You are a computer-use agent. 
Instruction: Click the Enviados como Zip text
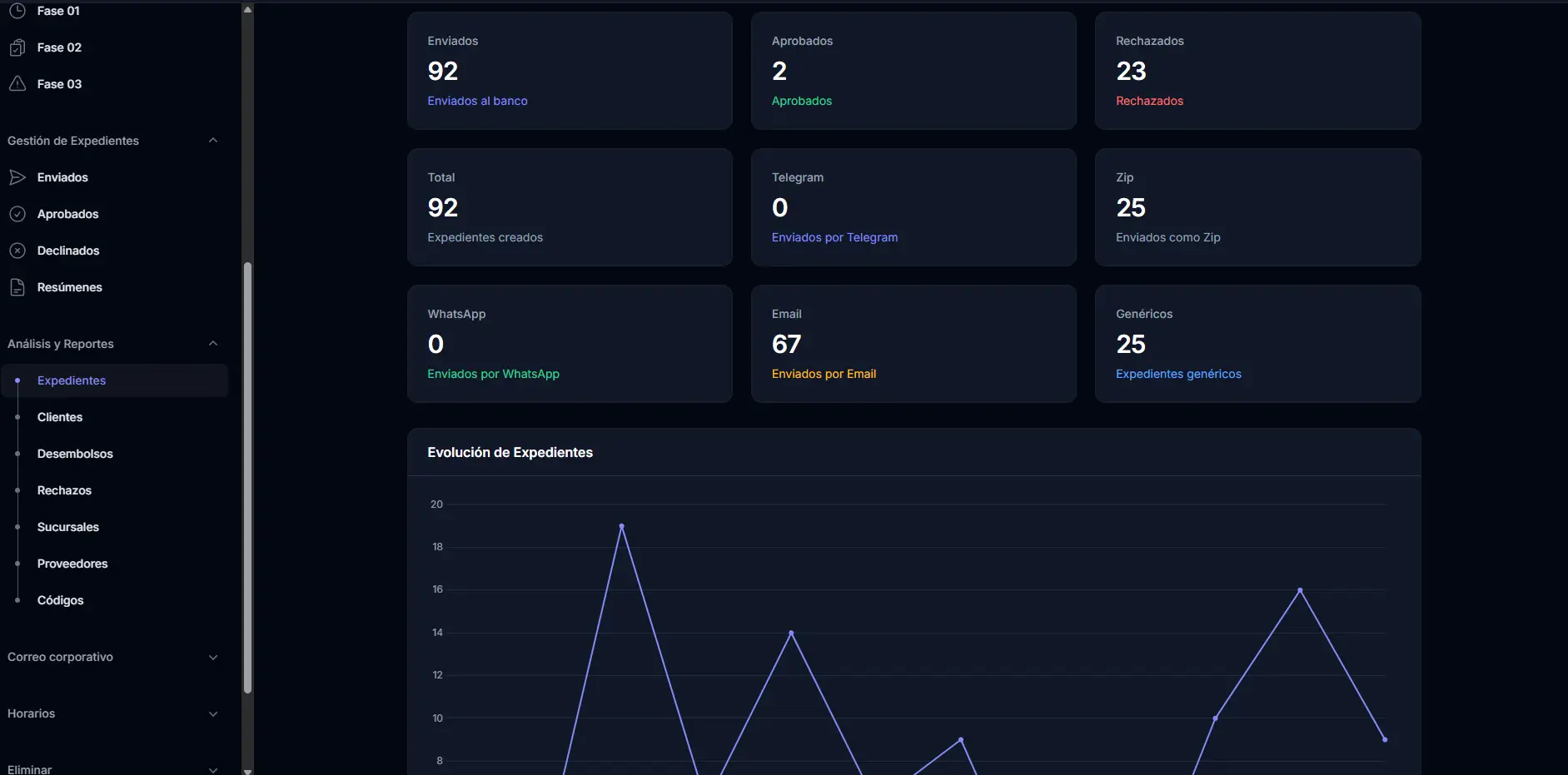point(1168,237)
